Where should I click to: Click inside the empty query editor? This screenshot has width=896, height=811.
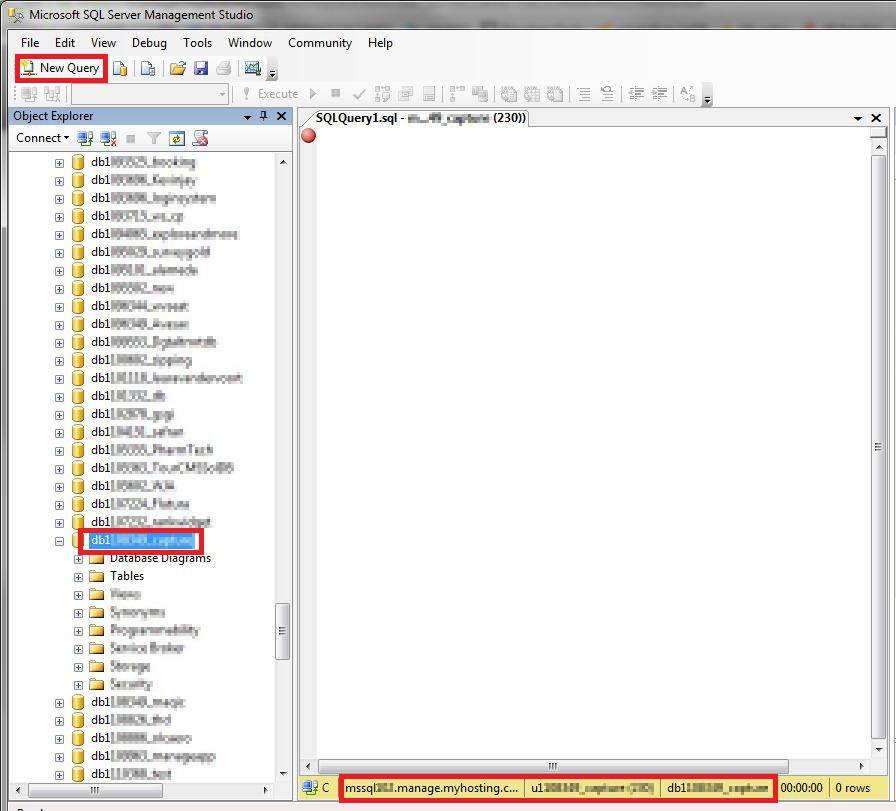[x=593, y=443]
